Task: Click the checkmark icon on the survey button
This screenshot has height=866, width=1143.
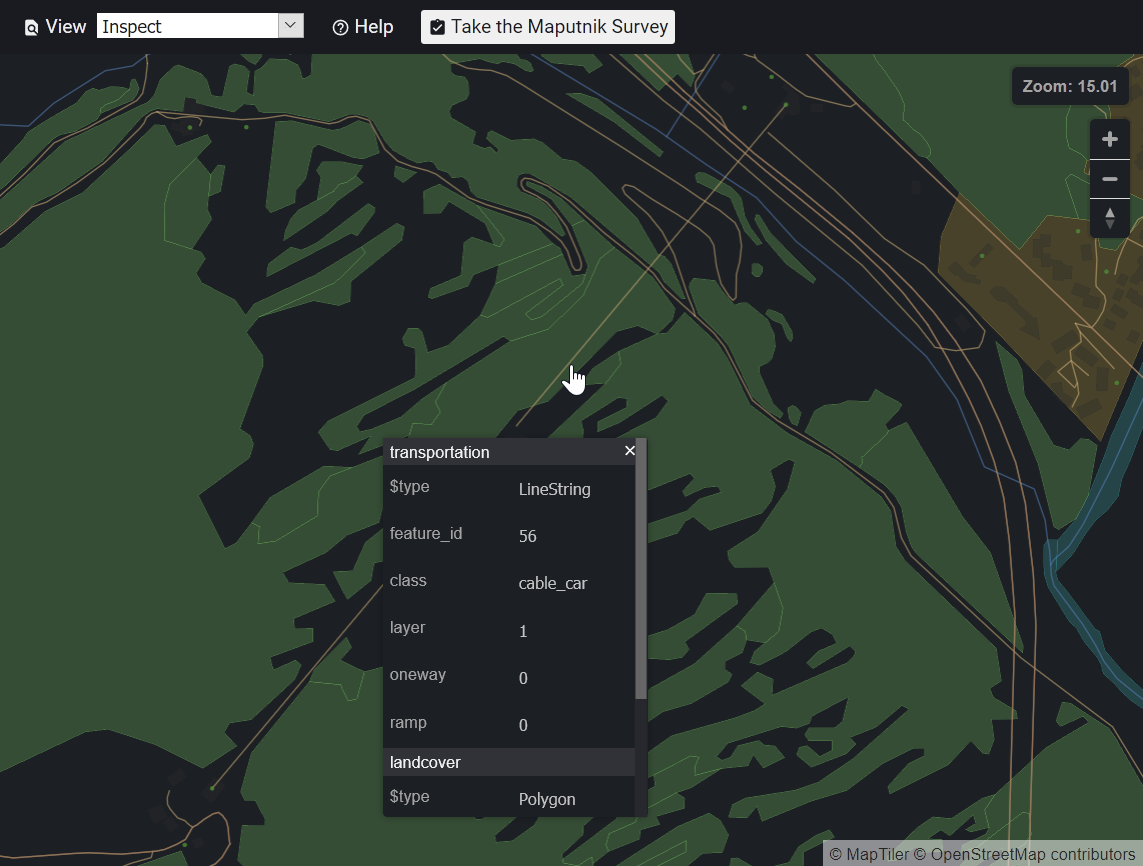Action: click(437, 27)
